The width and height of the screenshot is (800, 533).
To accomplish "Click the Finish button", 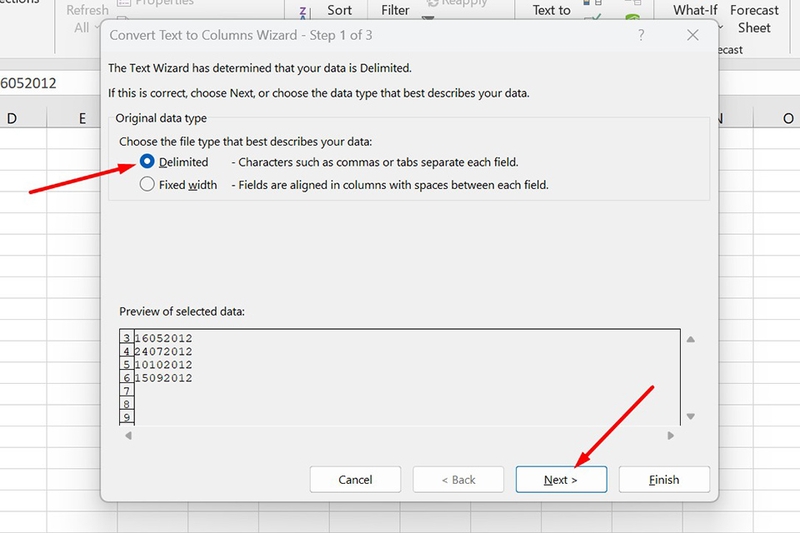I will tap(664, 479).
